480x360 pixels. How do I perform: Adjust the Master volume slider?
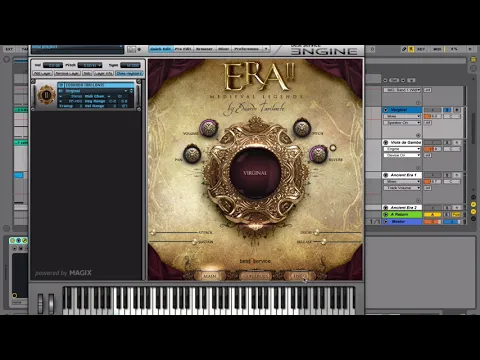(x=432, y=221)
